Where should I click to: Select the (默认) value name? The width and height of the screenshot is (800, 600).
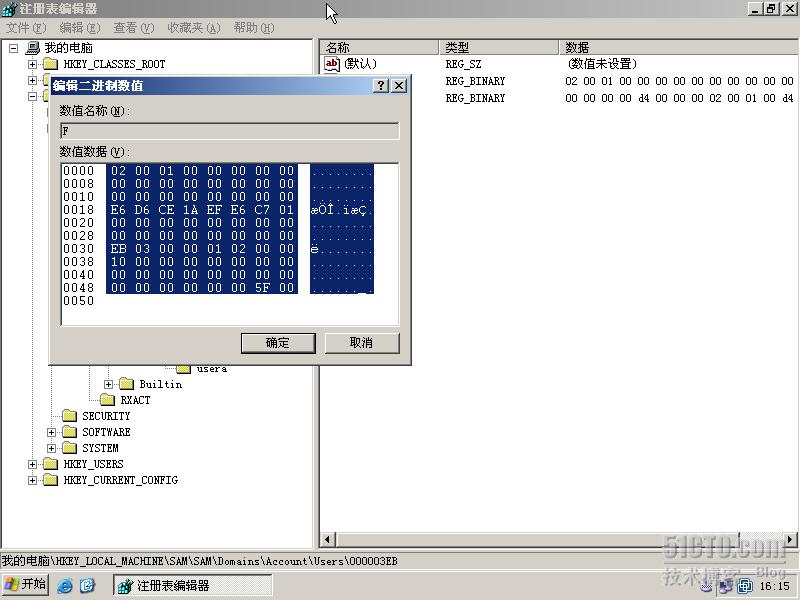361,64
